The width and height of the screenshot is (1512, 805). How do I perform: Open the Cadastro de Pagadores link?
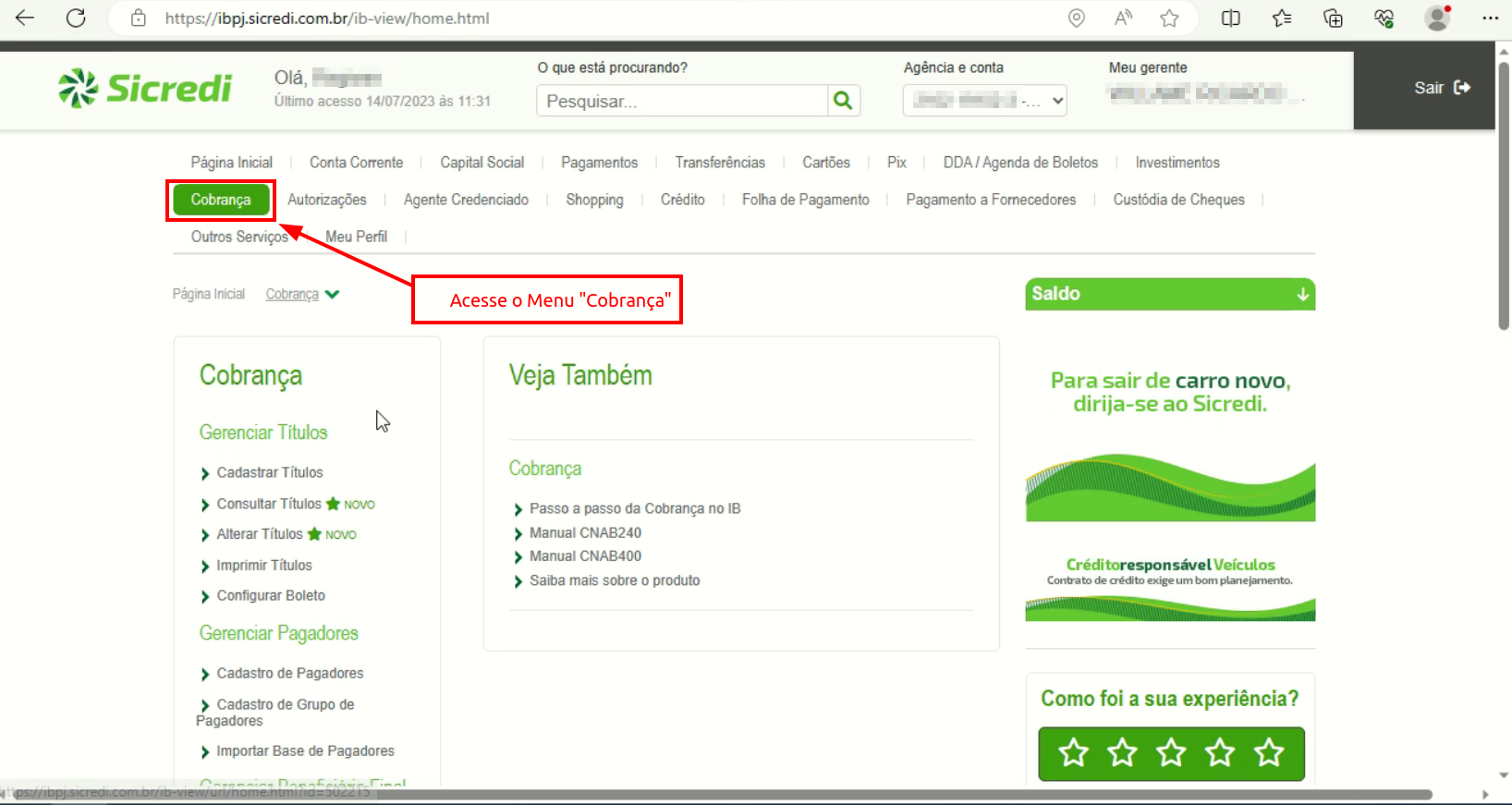pos(290,673)
